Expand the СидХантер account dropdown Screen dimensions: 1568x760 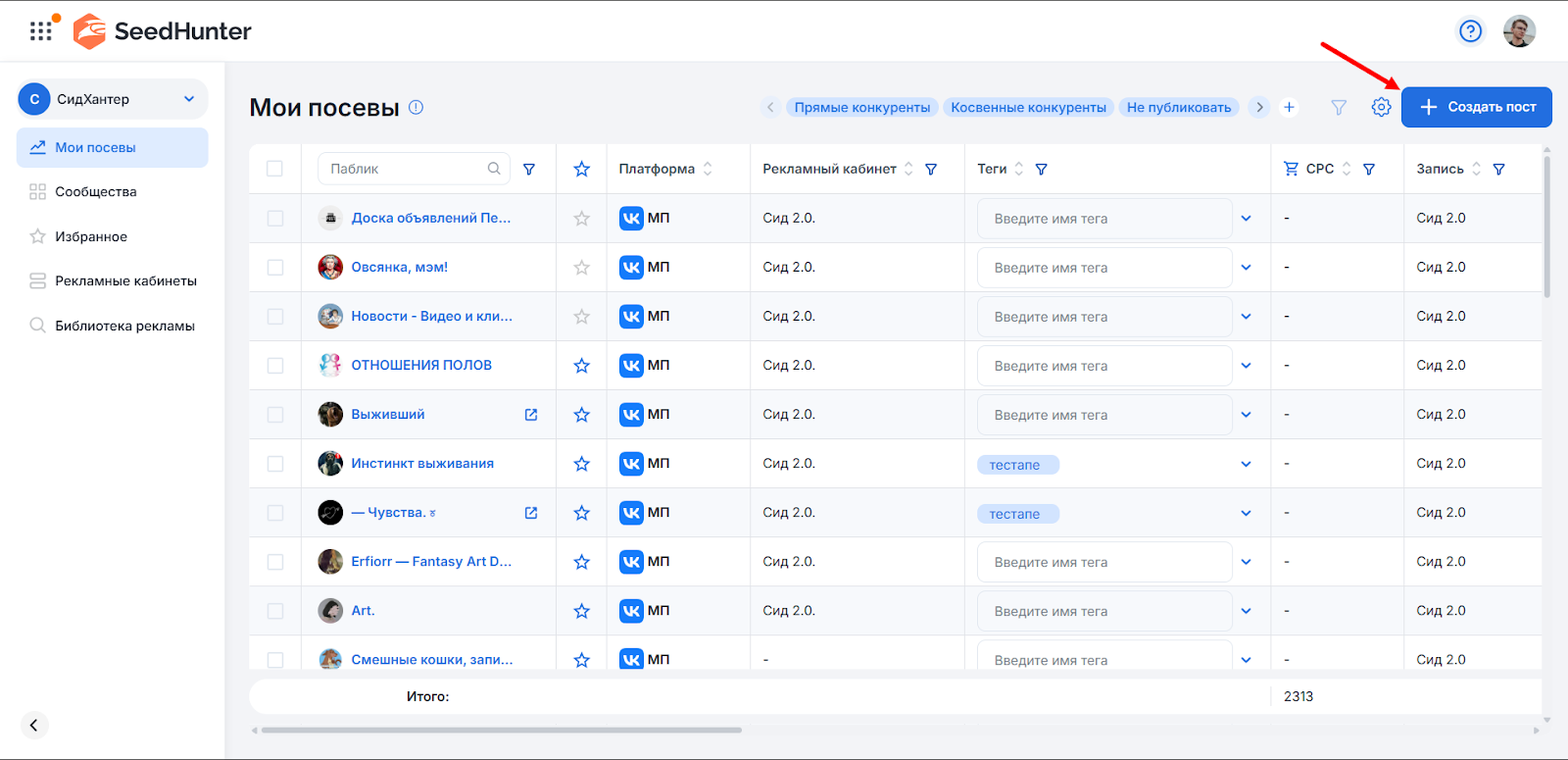[189, 99]
